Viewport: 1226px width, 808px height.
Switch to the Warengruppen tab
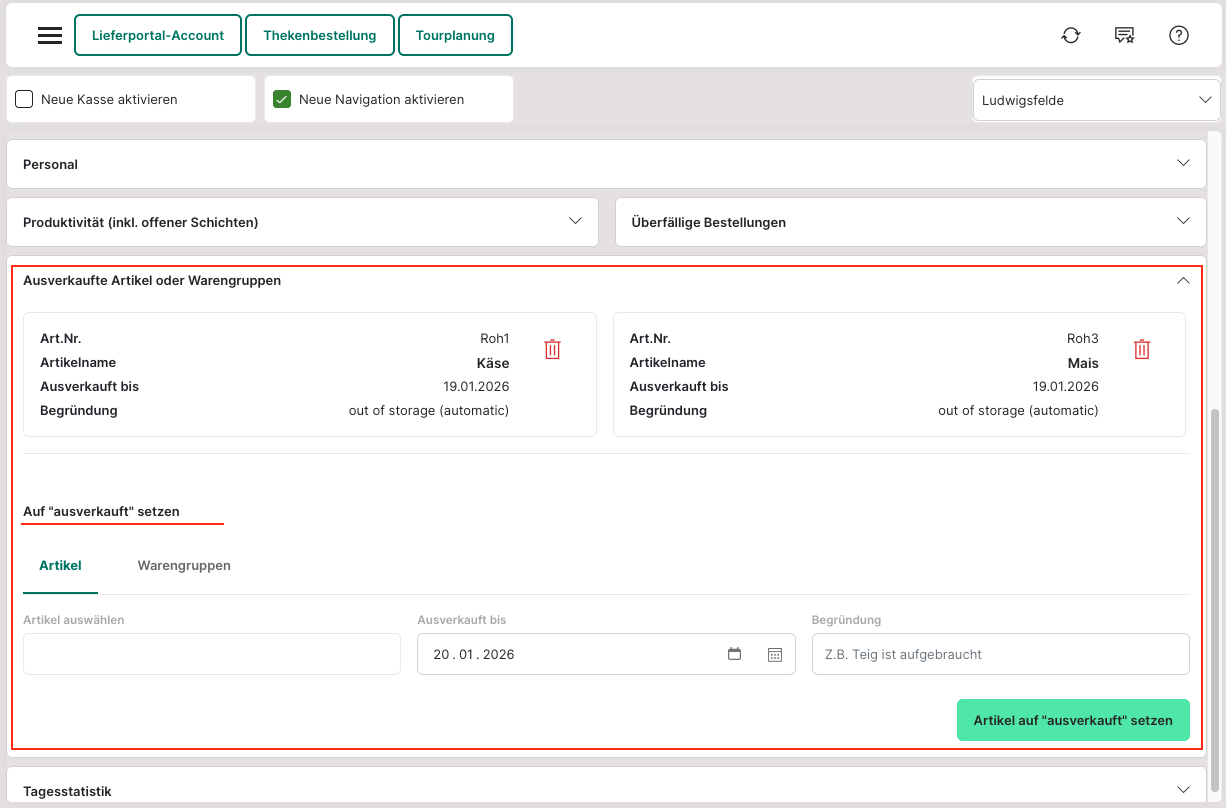184,566
